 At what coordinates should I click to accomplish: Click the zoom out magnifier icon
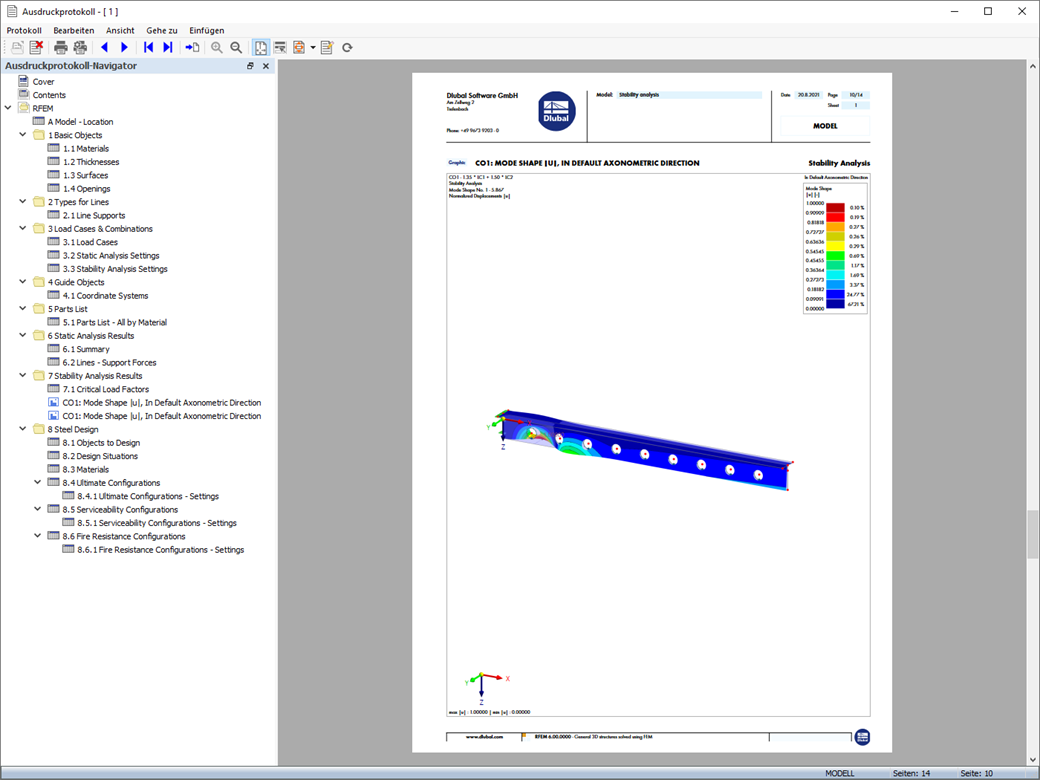click(236, 47)
